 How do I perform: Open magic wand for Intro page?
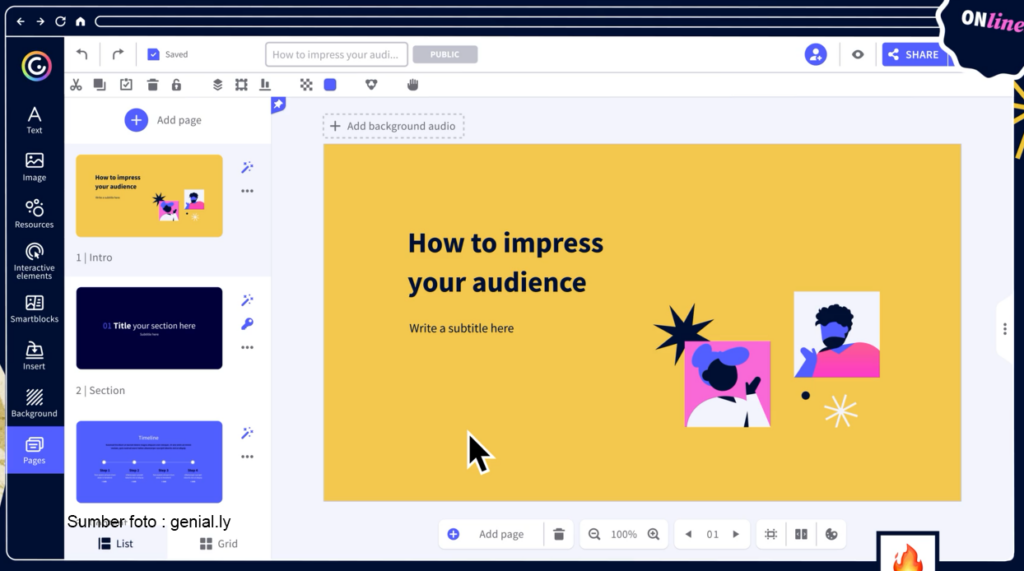tap(247, 167)
